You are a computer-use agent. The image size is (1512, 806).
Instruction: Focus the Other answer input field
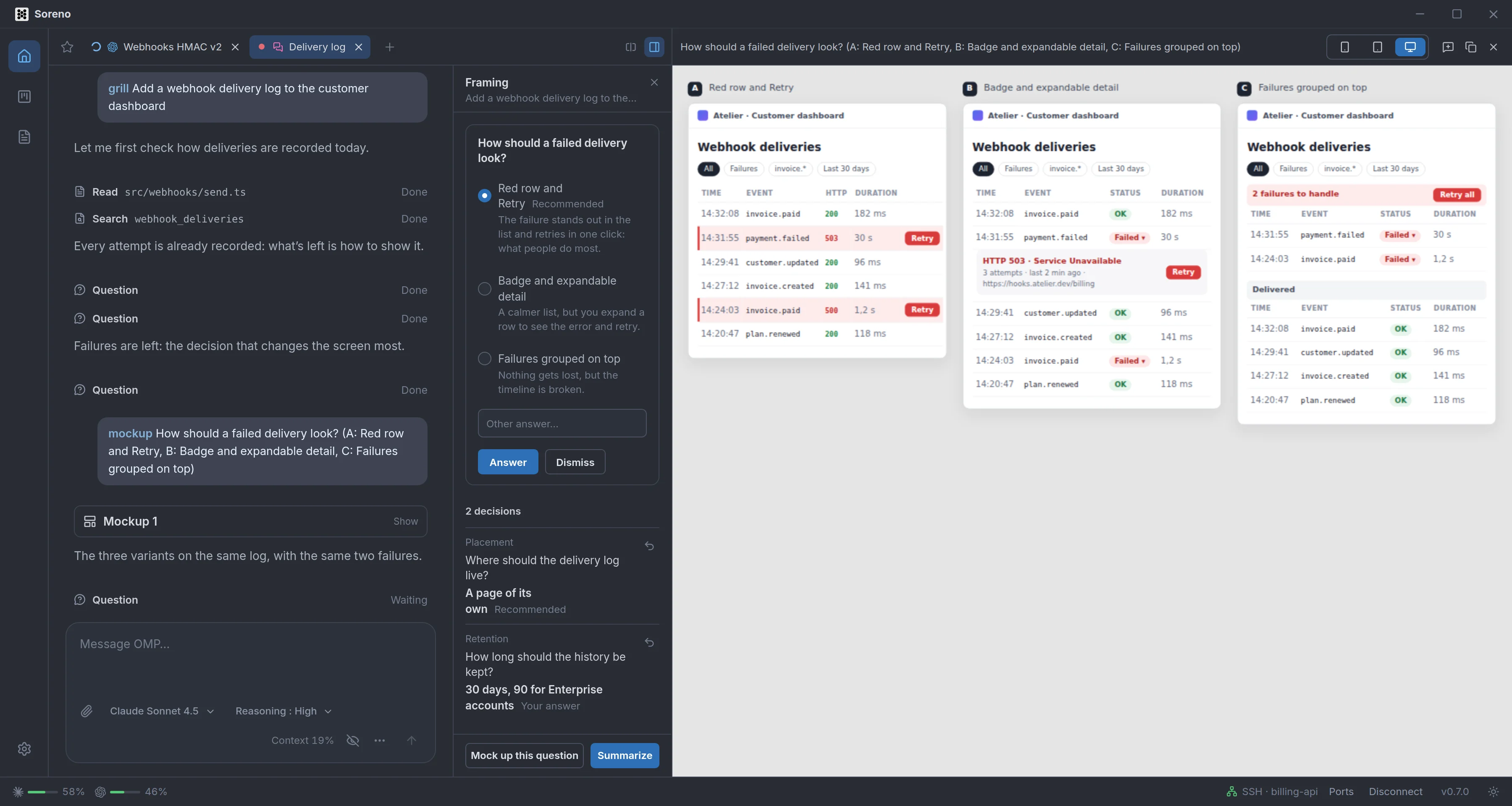(x=562, y=423)
